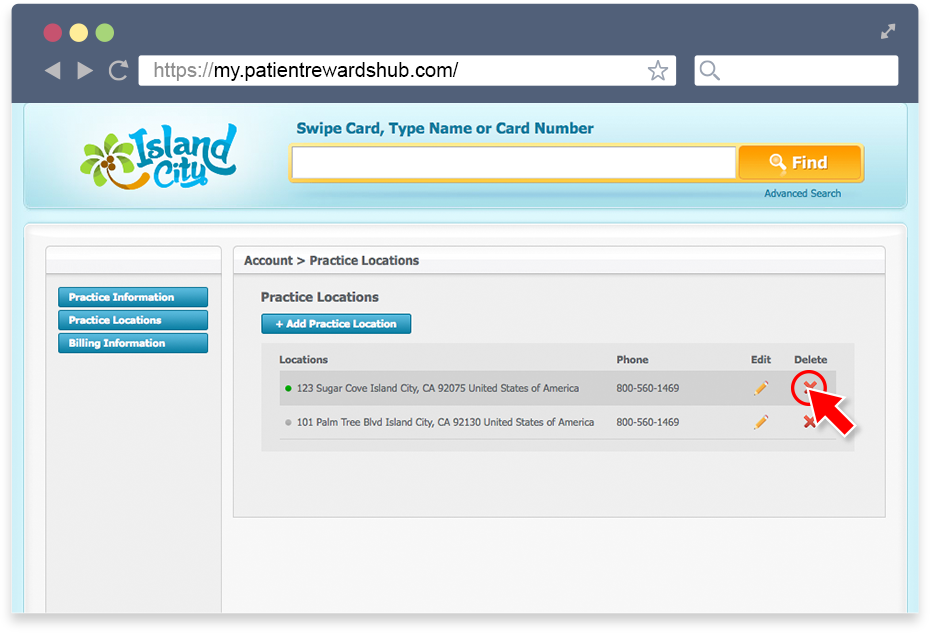Click the phone number for 101 Palm Tree Blvd

coord(648,422)
